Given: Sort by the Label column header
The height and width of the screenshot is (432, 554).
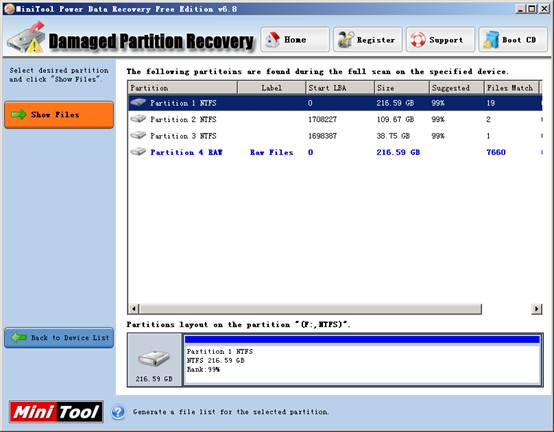Looking at the screenshot, I should point(271,88).
